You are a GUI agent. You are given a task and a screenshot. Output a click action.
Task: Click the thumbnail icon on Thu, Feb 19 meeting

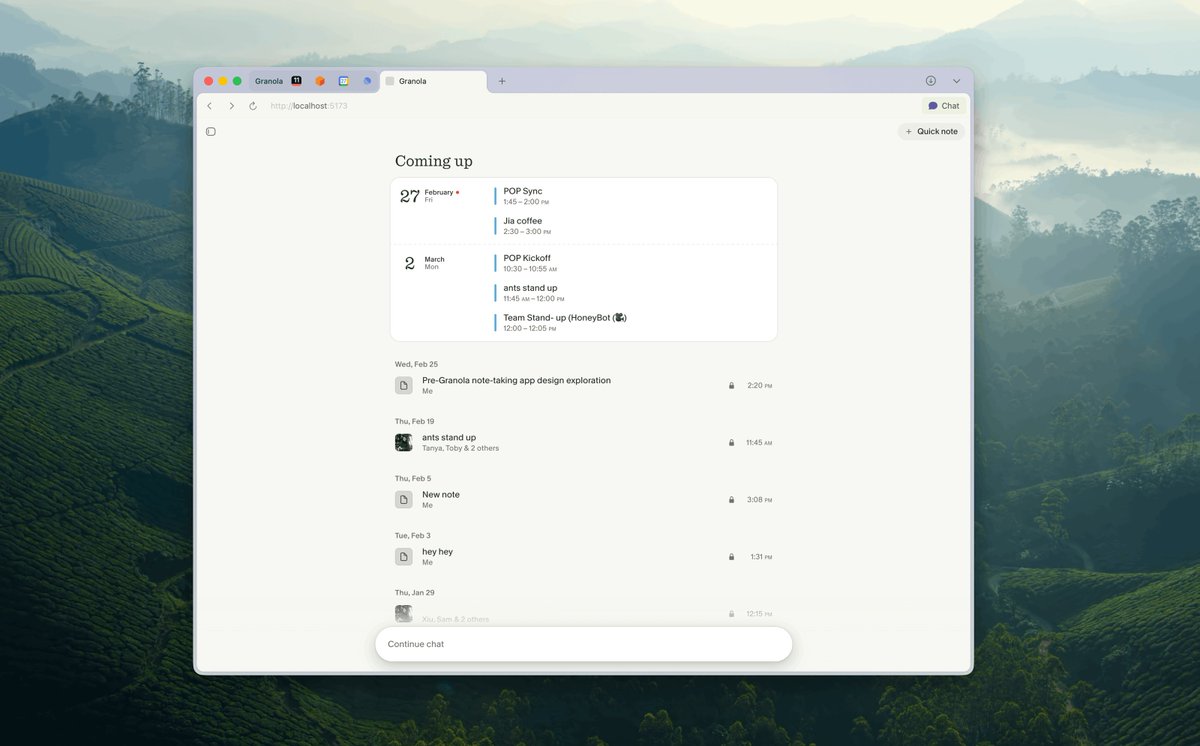pyautogui.click(x=403, y=442)
